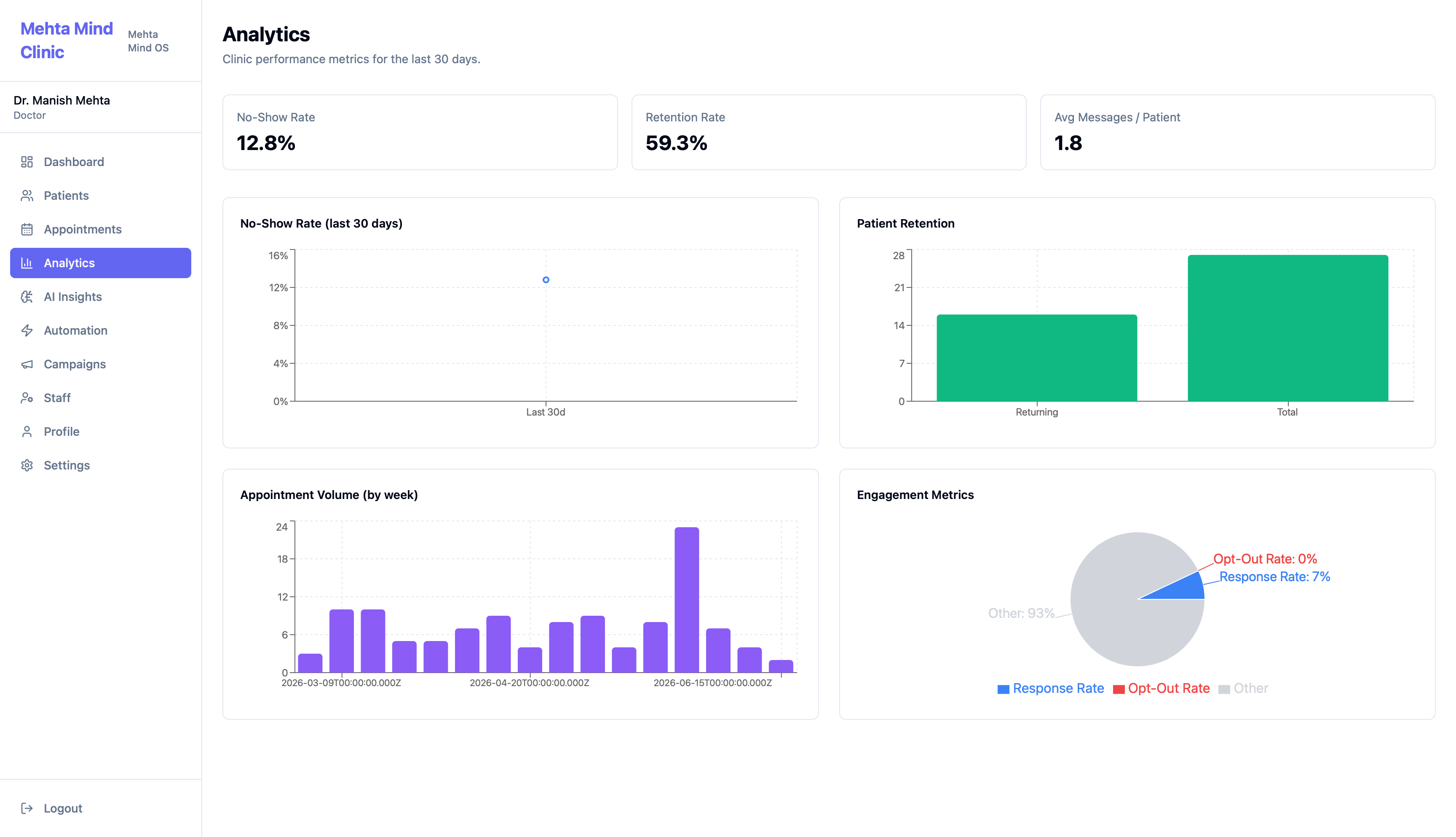Go to the Patients section
Screen dimensions: 1456x837
[x=101, y=196]
